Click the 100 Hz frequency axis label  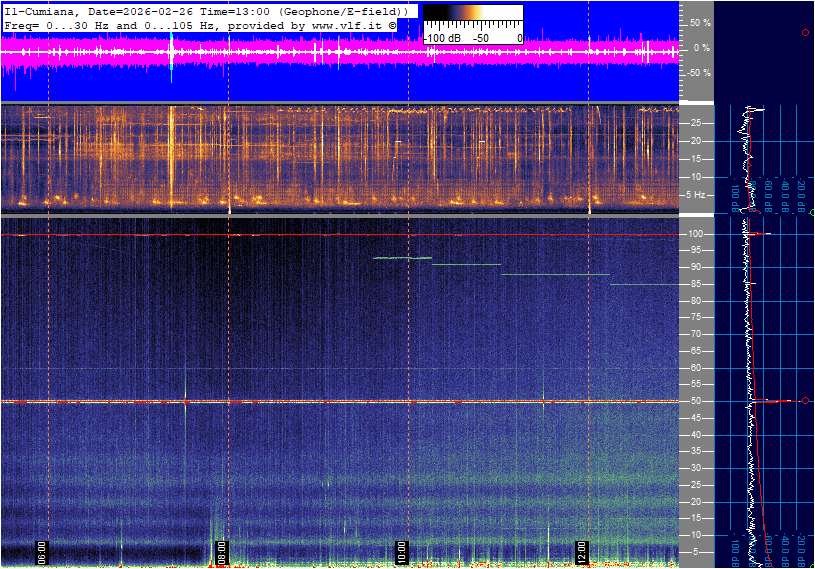click(x=697, y=234)
